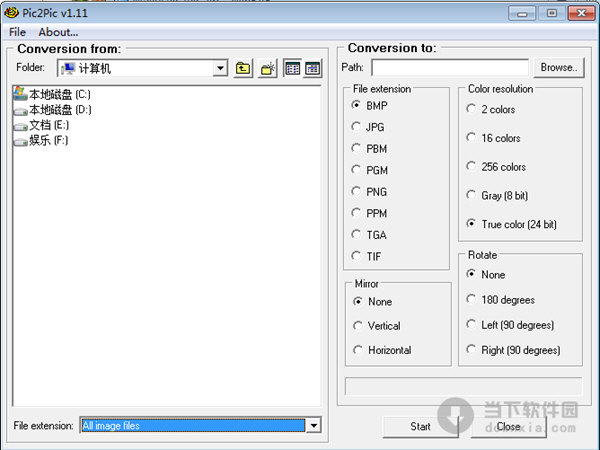The width and height of the screenshot is (600, 450).
Task: Set Rotate to 180 degrees
Action: 501,300
